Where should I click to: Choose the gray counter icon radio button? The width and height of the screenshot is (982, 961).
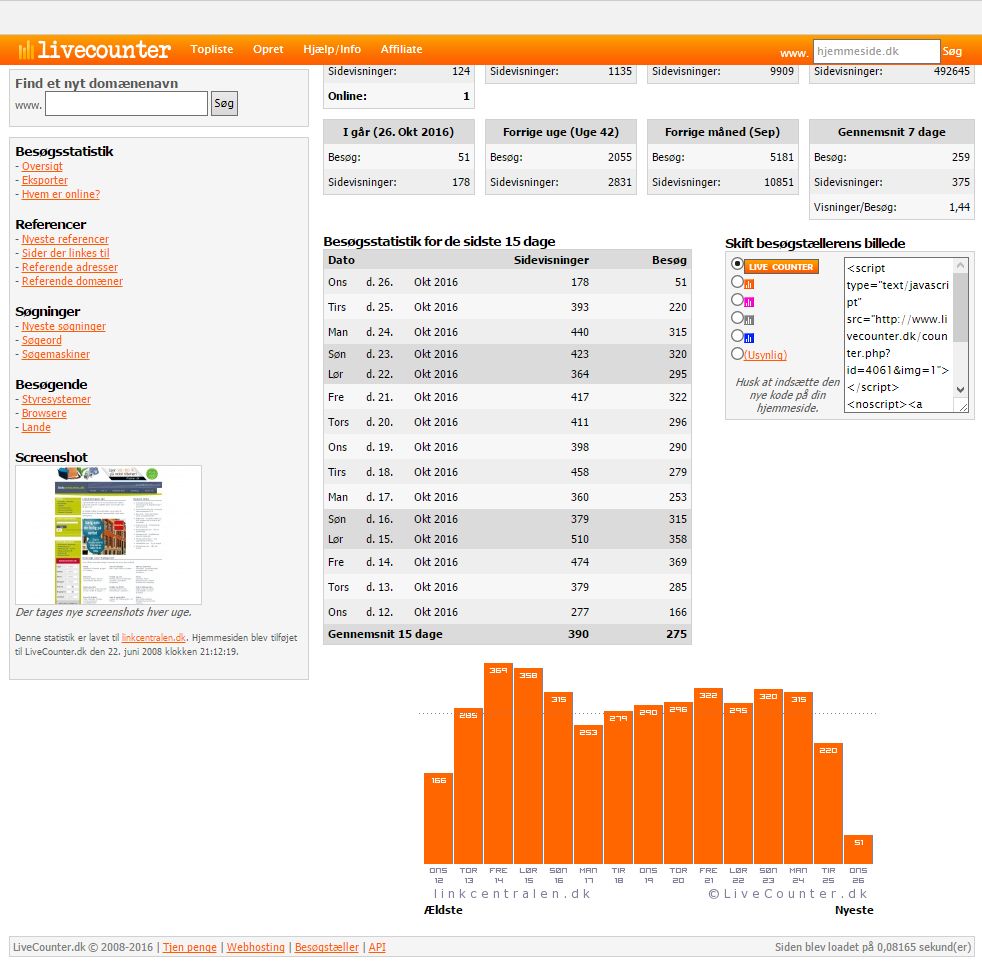coord(737,318)
